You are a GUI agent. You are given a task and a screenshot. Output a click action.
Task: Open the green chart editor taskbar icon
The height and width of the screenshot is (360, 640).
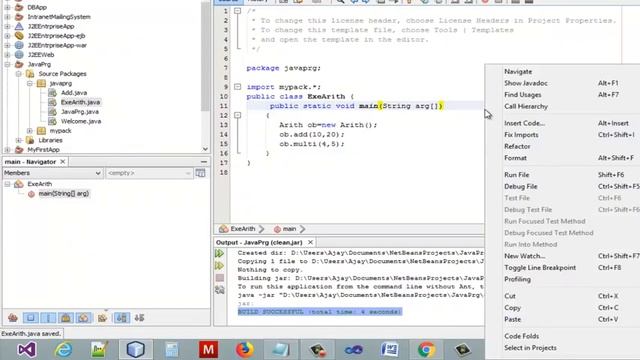tap(99, 350)
